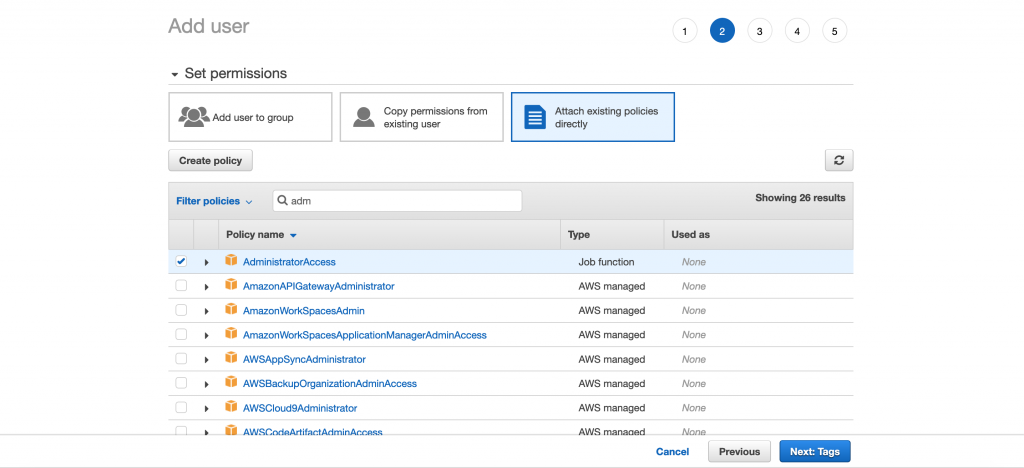Click the Copy permissions user silhouette icon

coord(364,117)
